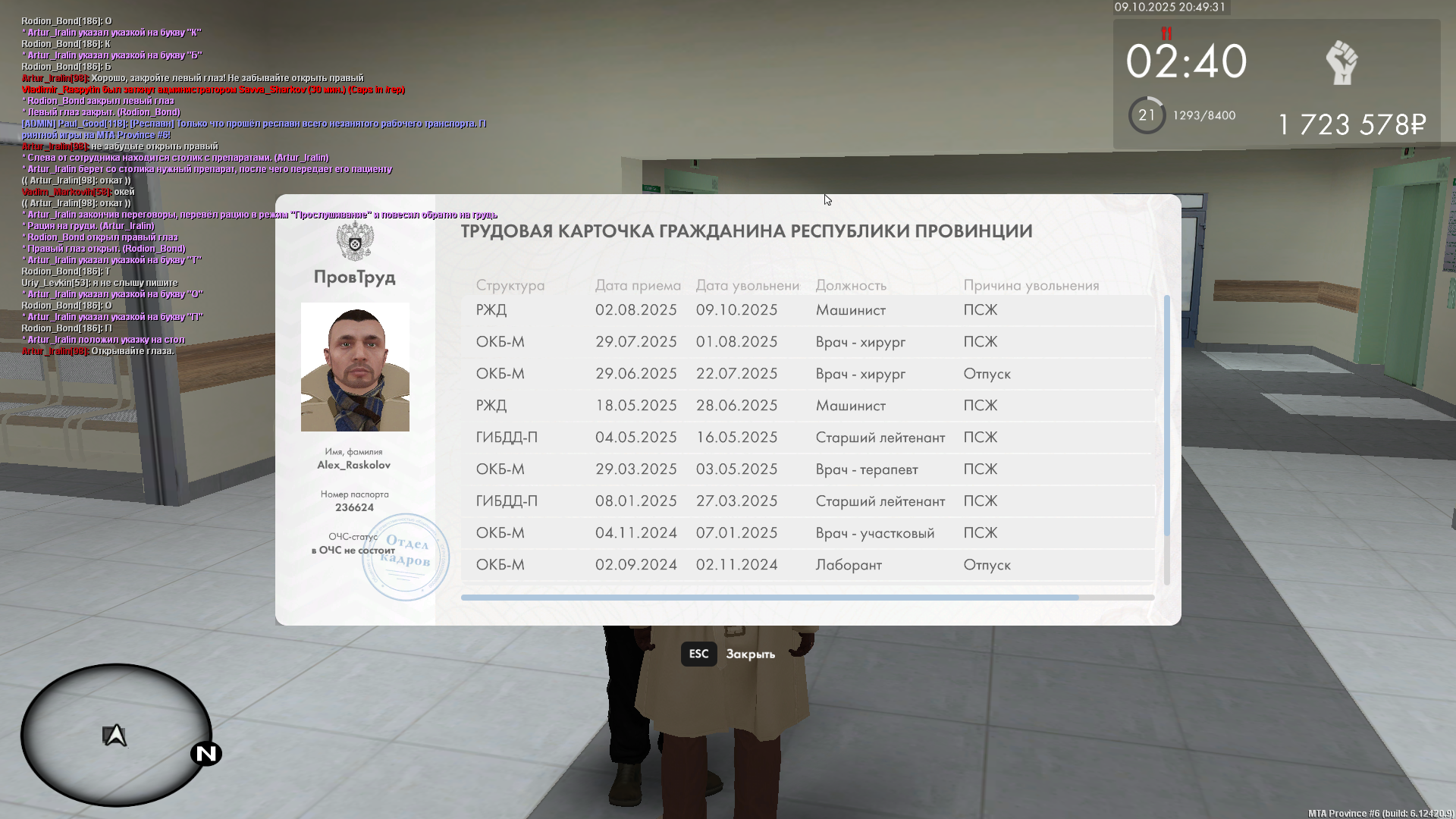The image size is (1456, 819).
Task: Click the Дата приема column header
Action: coord(638,286)
